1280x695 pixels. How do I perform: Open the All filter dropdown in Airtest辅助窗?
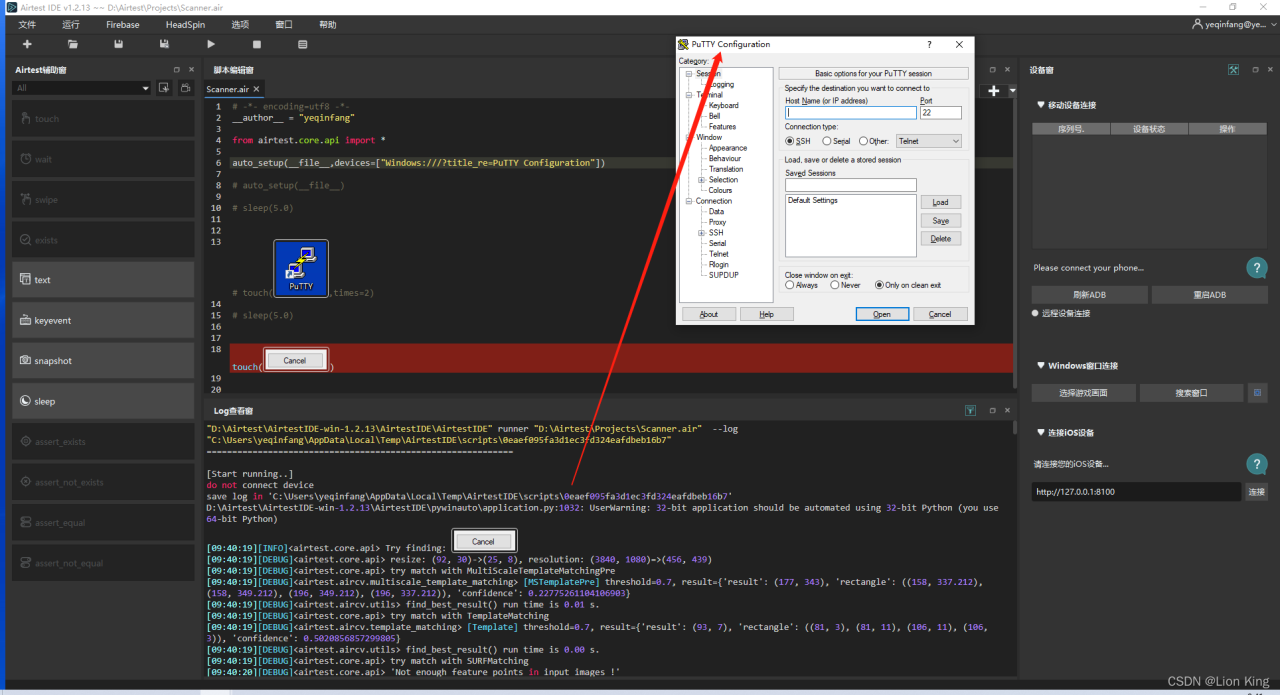pyautogui.click(x=82, y=88)
